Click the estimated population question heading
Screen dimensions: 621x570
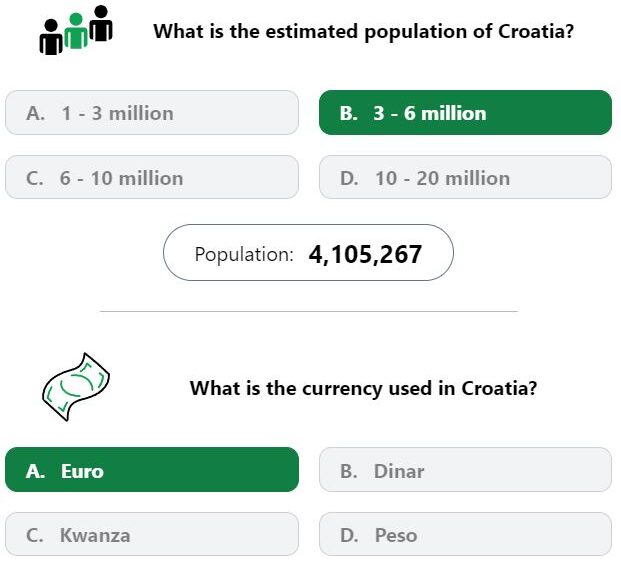point(364,32)
